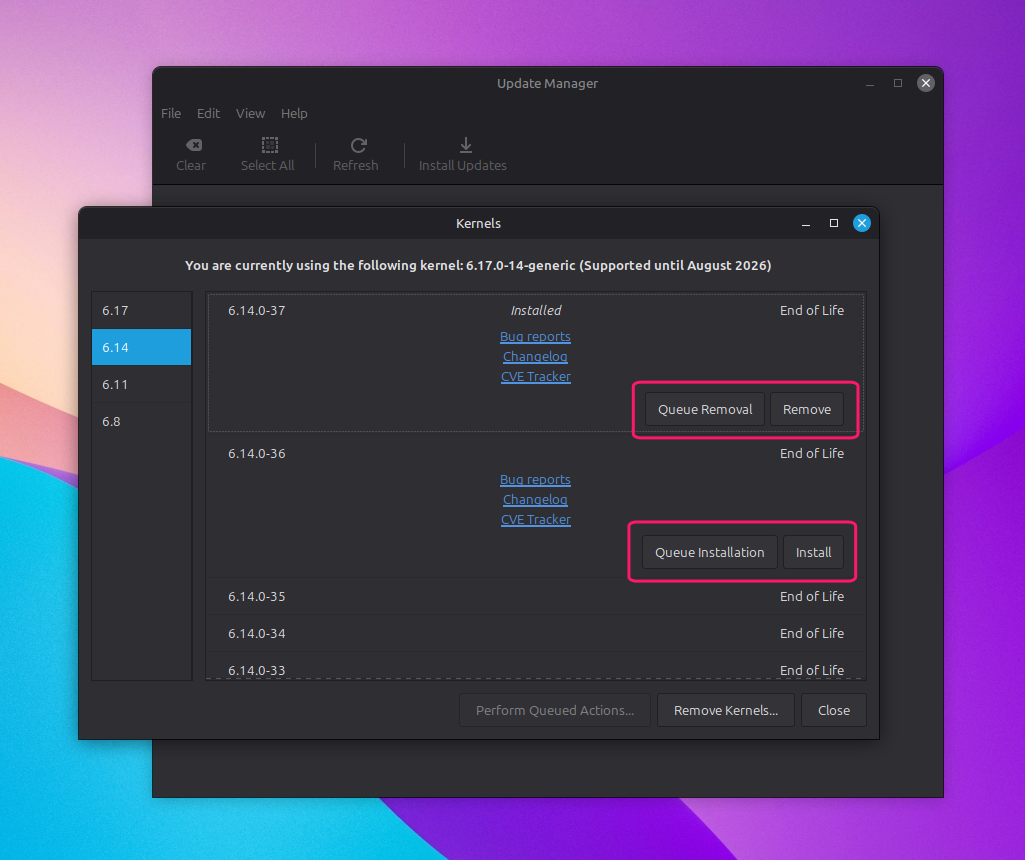The width and height of the screenshot is (1025, 860).
Task: Select the 6.14.0-37 kernel version text
Action: tap(256, 310)
